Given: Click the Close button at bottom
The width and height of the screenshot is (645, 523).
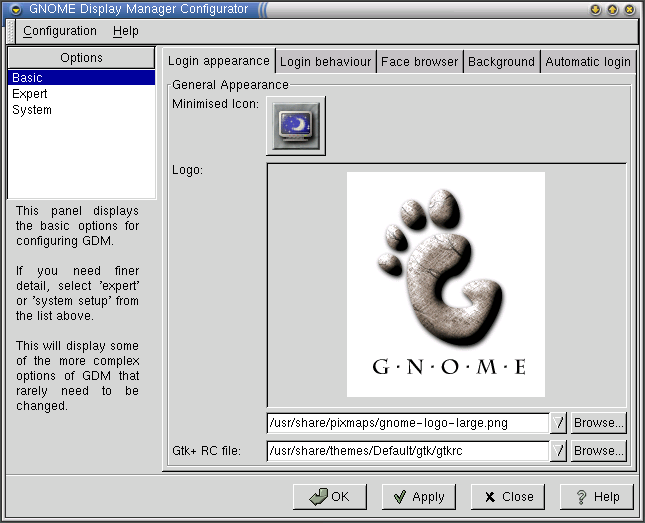Looking at the screenshot, I should pos(508,497).
